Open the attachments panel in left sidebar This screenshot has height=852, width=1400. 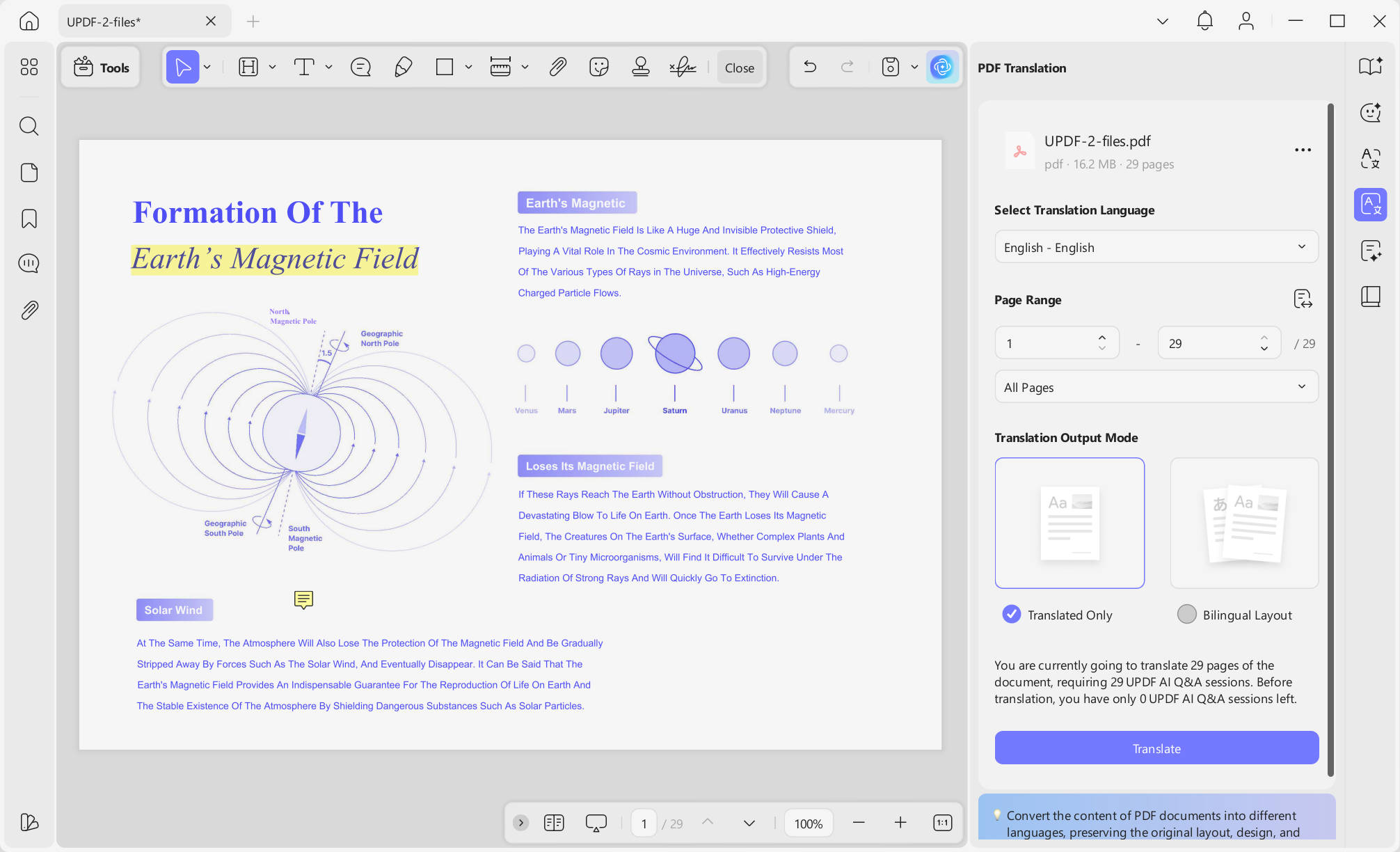click(x=29, y=310)
